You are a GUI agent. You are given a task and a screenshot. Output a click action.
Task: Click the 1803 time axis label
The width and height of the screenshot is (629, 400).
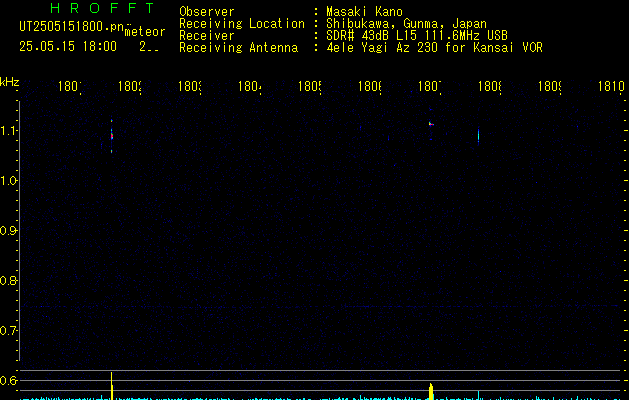189,86
